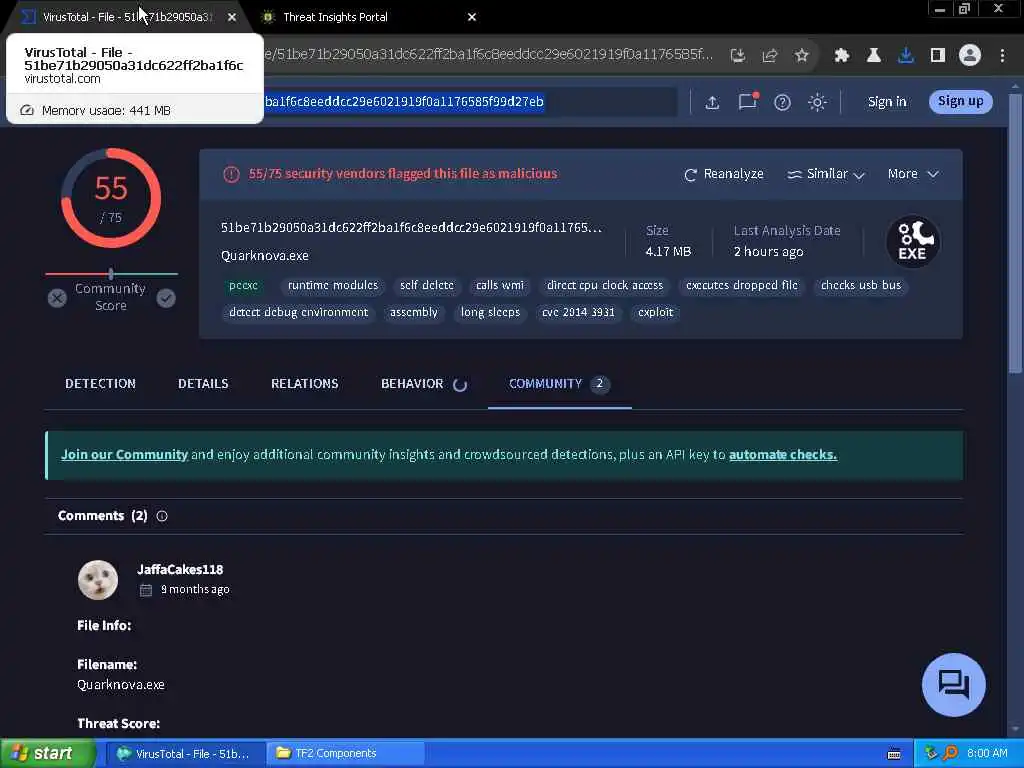
Task: Click the VirusTotal taskbar window button
Action: (185, 754)
